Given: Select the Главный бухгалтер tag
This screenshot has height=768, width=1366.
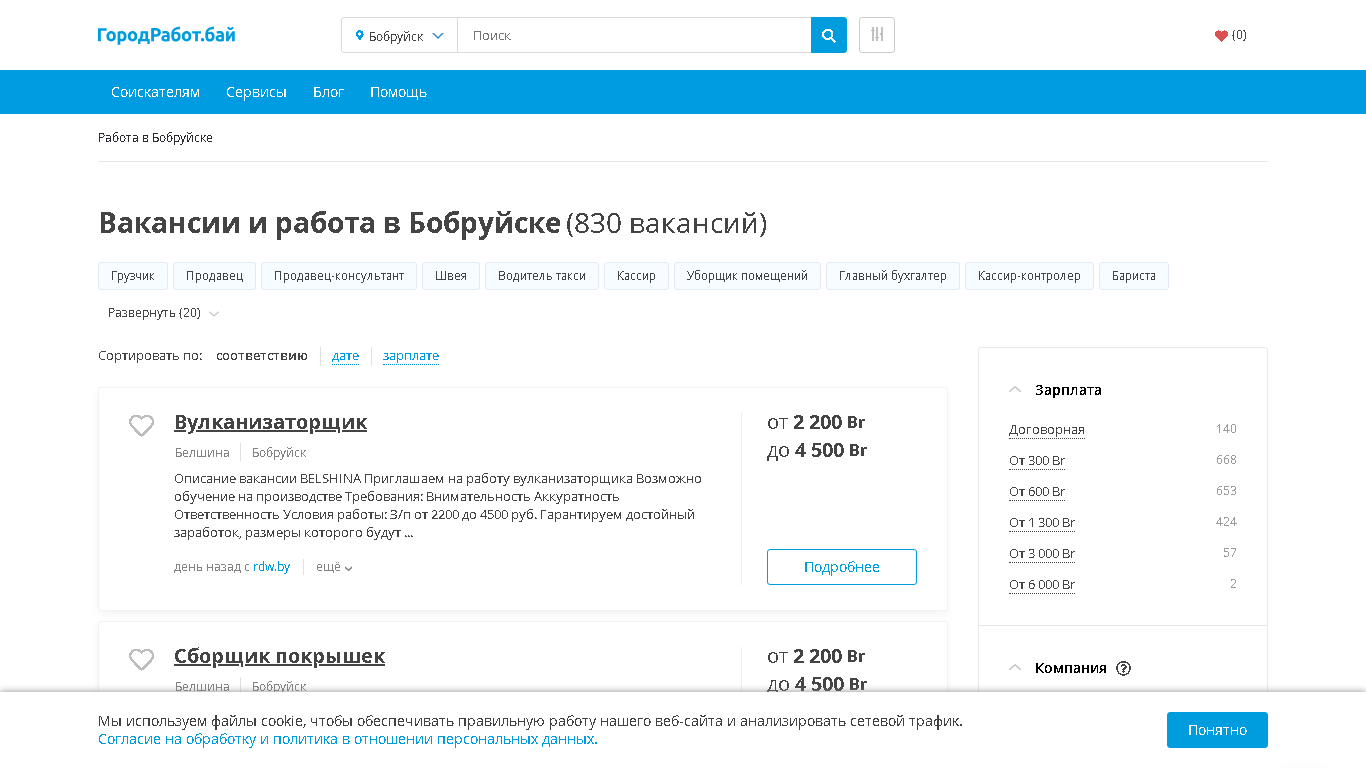Looking at the screenshot, I should [x=893, y=276].
